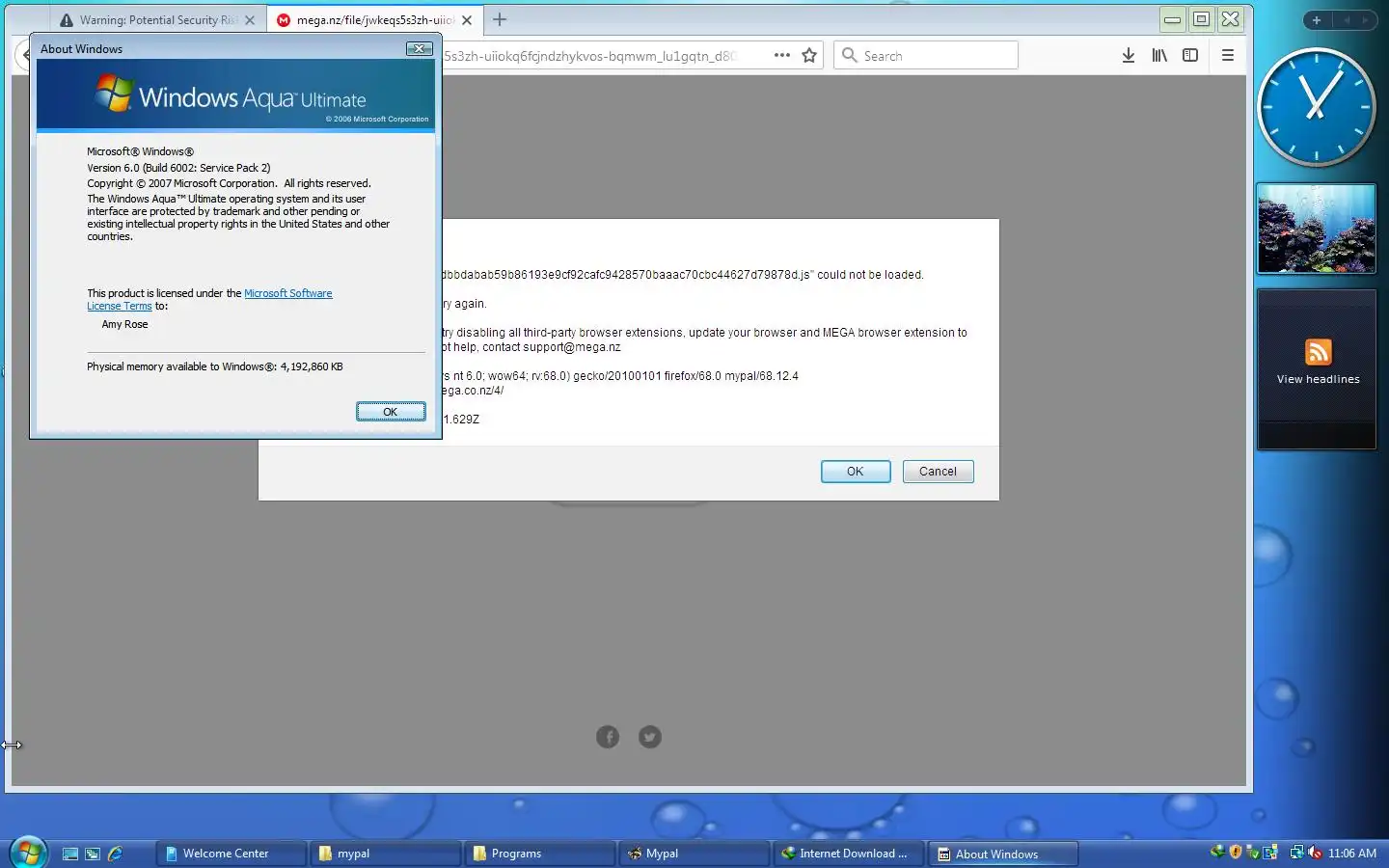The width and height of the screenshot is (1389, 868).
Task: Click the network connection tray icon
Action: 1297,853
